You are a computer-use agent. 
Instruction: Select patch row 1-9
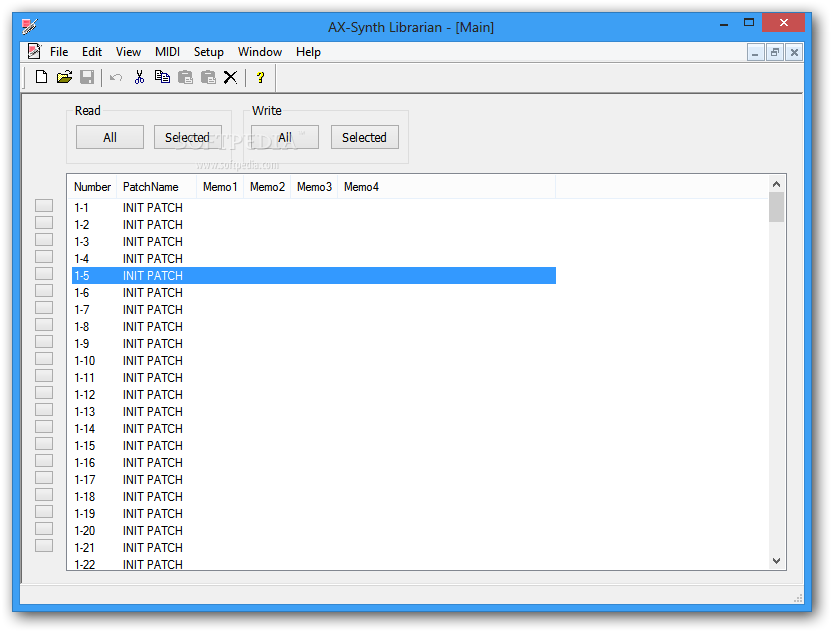(314, 343)
